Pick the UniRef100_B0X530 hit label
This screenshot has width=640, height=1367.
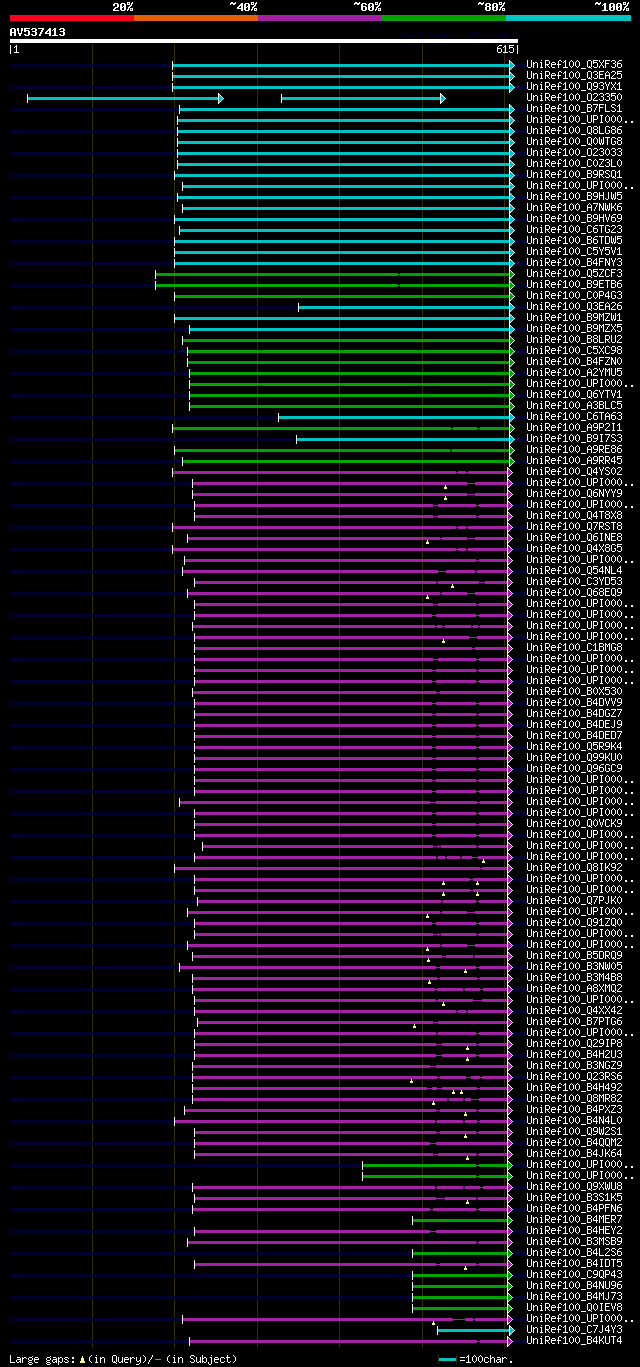(x=574, y=691)
